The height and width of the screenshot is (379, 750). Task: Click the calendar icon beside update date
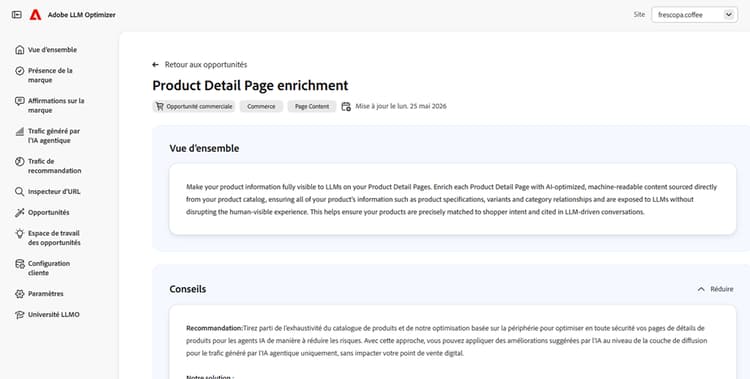[346, 106]
